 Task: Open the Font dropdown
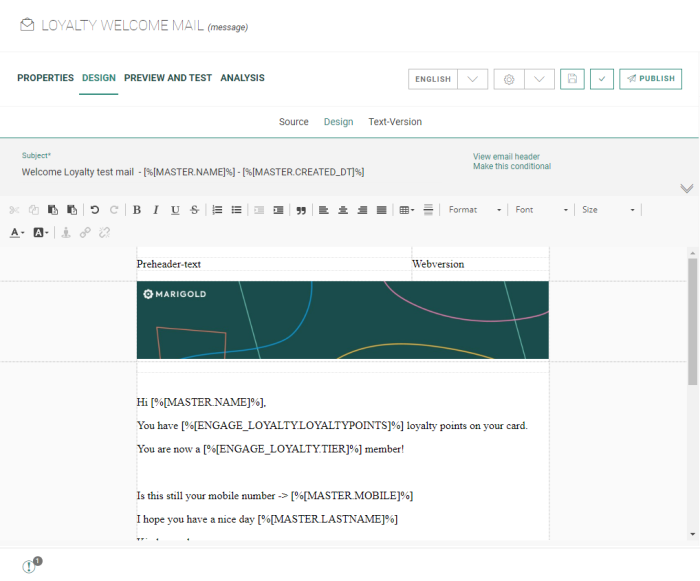pos(541,210)
